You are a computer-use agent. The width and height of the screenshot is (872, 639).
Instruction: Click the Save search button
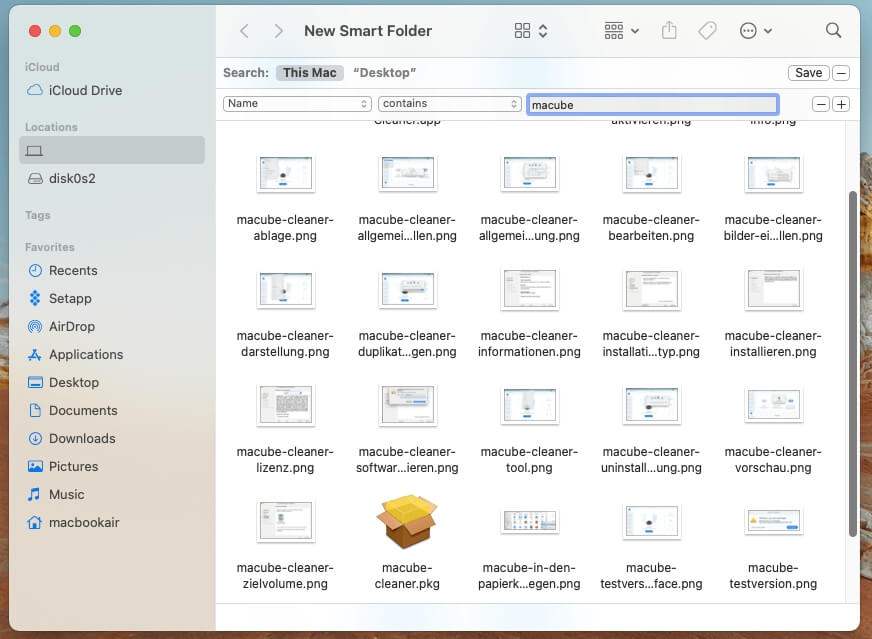(808, 73)
